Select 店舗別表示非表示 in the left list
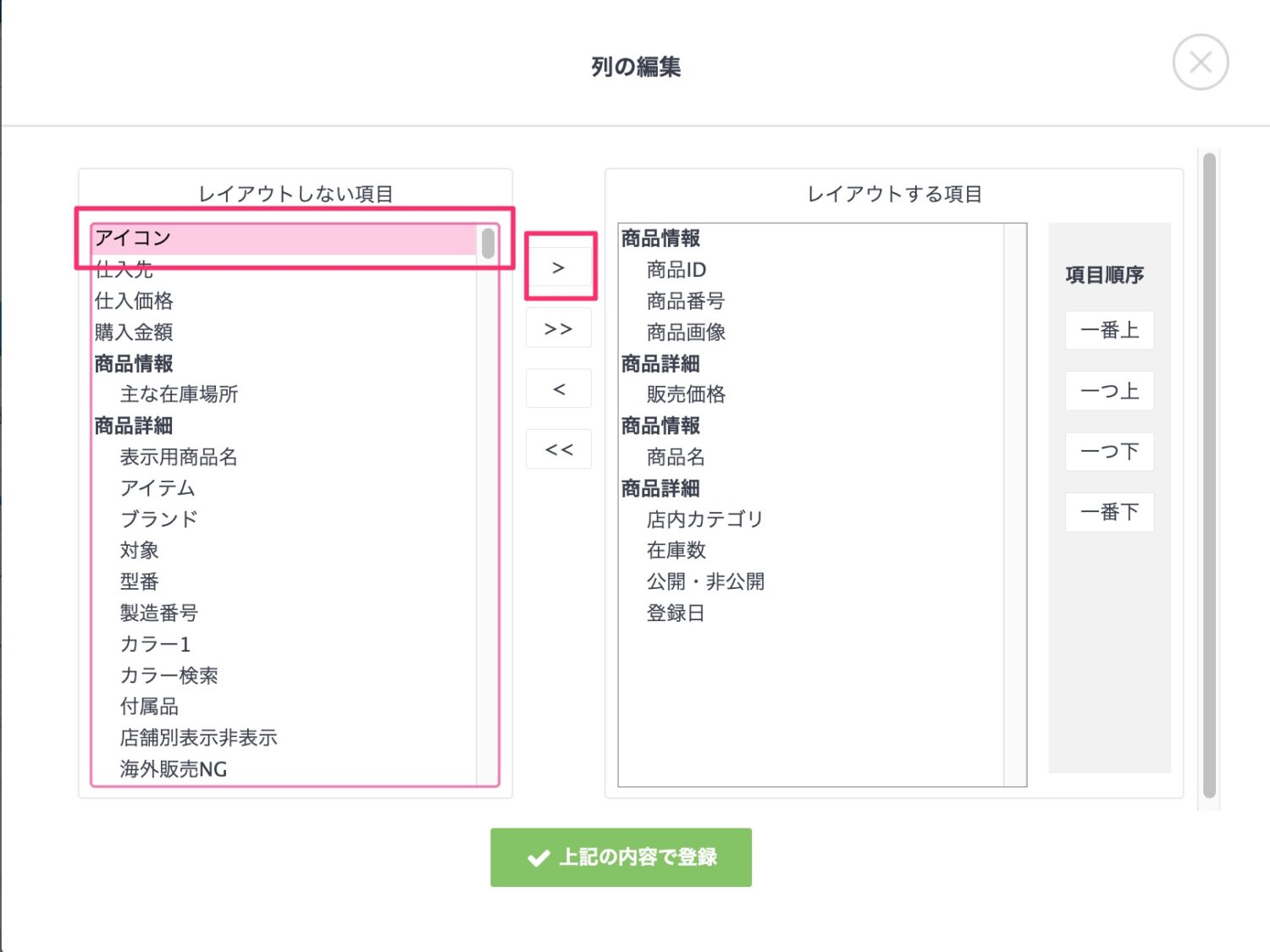Viewport: 1270px width, 952px height. pos(284,738)
